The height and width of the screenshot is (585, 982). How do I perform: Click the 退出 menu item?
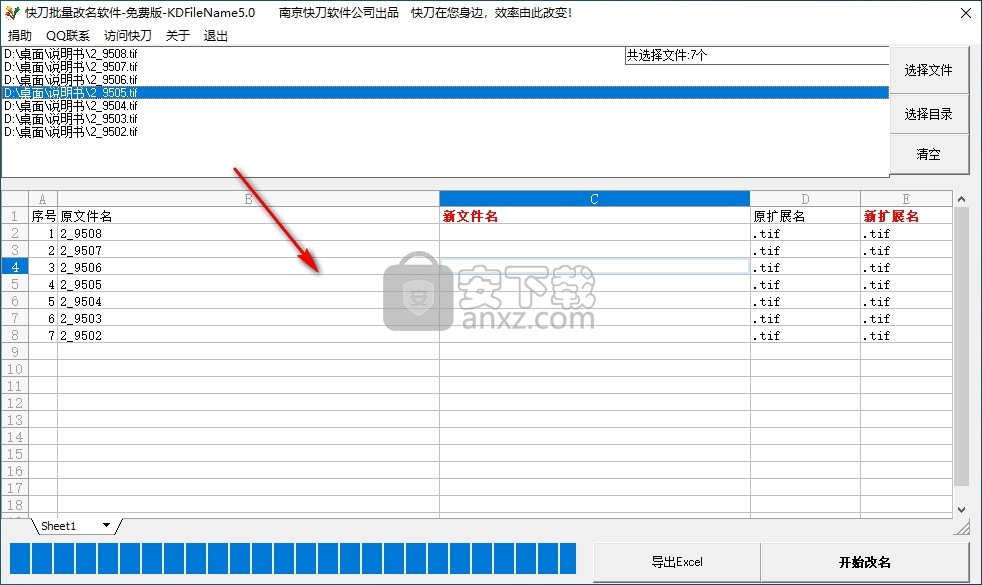point(215,36)
